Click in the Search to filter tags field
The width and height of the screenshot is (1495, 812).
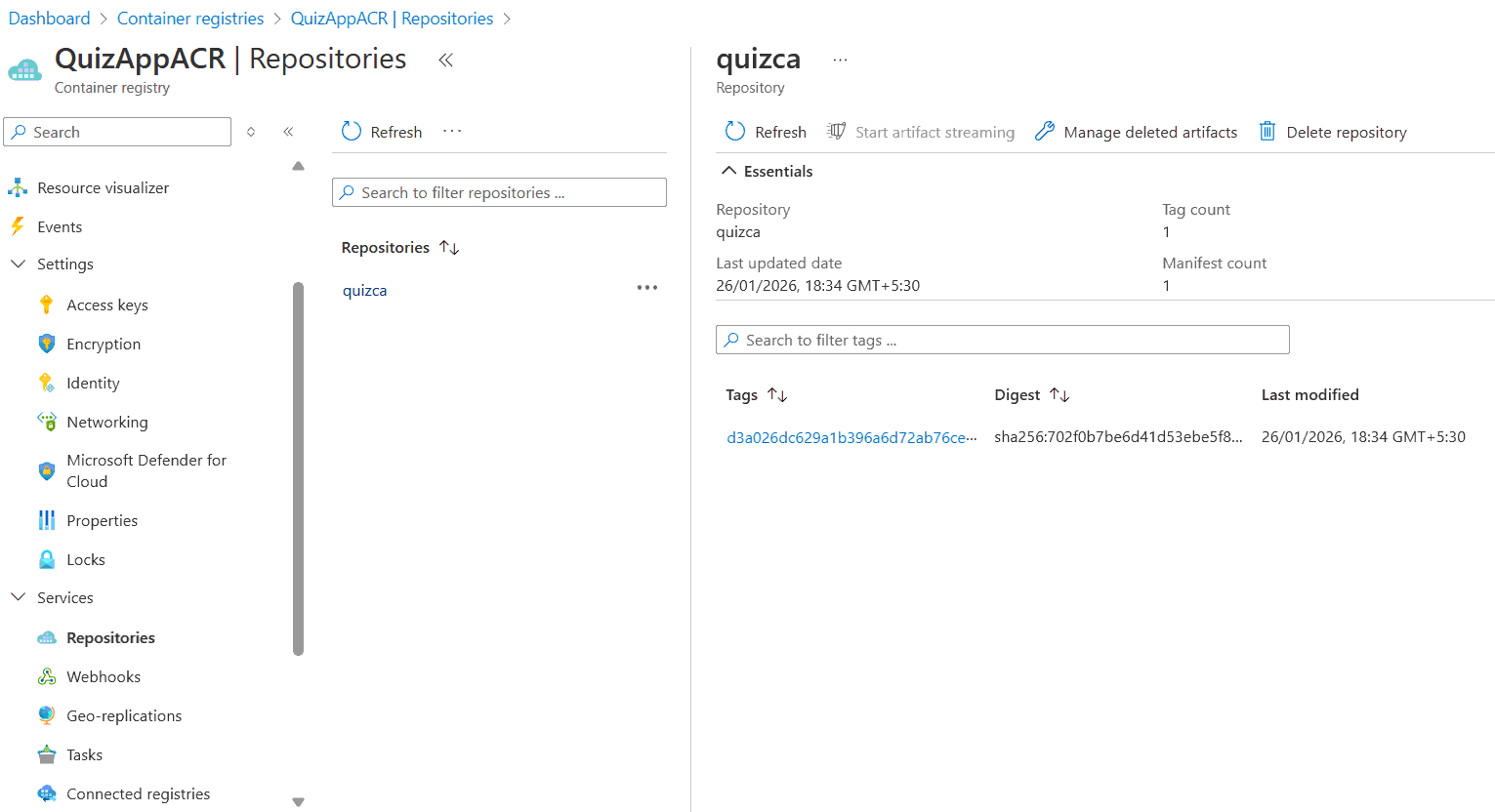point(1002,339)
